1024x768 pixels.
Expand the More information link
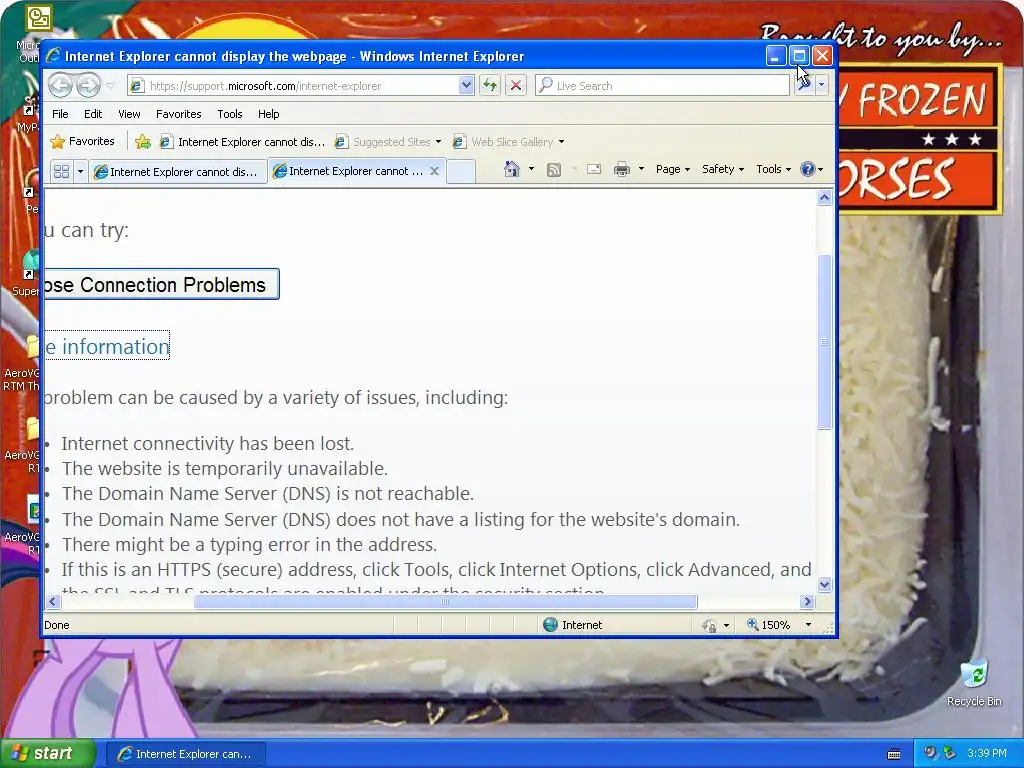[107, 346]
